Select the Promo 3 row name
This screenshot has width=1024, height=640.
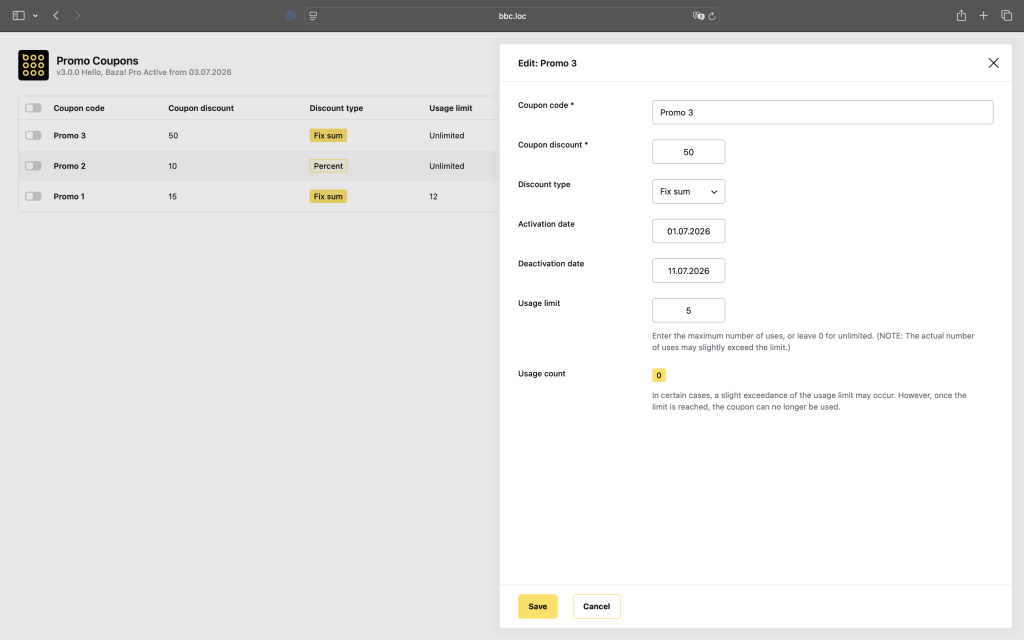click(x=69, y=135)
